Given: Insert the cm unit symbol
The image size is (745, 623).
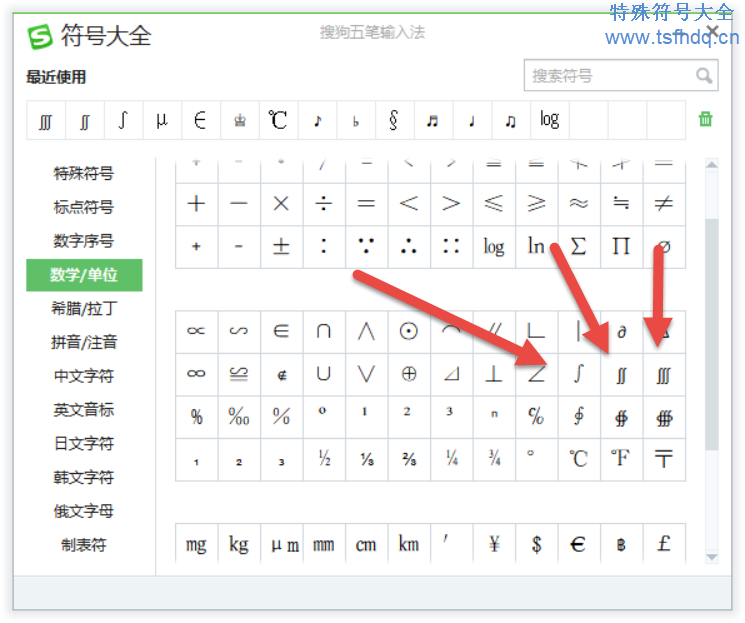Looking at the screenshot, I should pyautogui.click(x=366, y=544).
